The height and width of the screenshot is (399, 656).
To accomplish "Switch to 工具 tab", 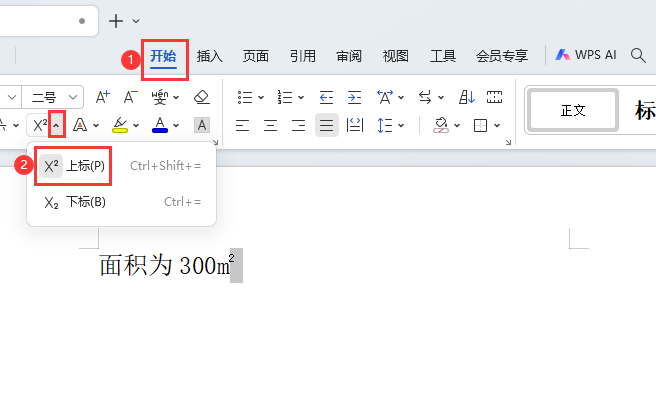I will click(x=443, y=56).
